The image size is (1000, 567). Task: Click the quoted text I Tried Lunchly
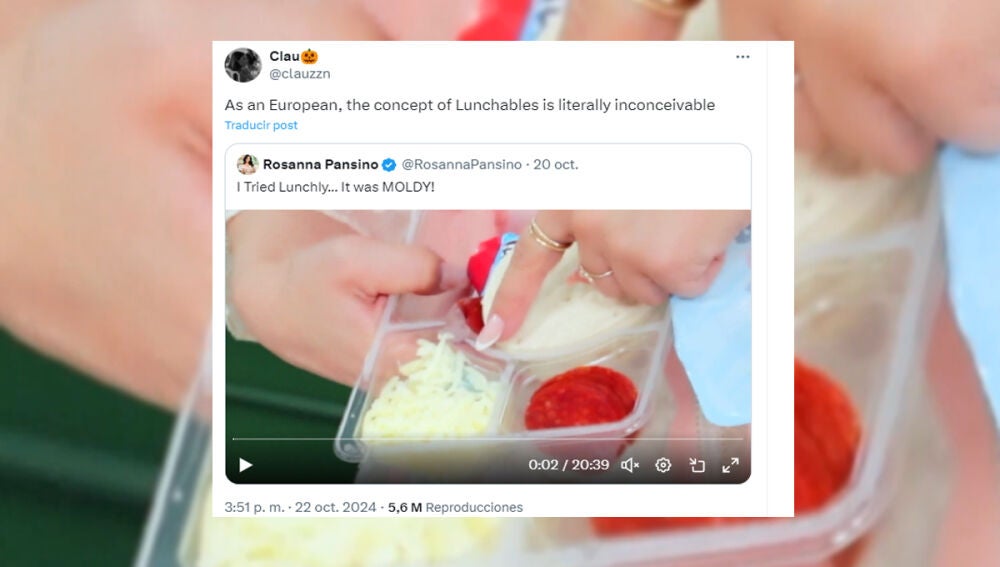click(335, 187)
